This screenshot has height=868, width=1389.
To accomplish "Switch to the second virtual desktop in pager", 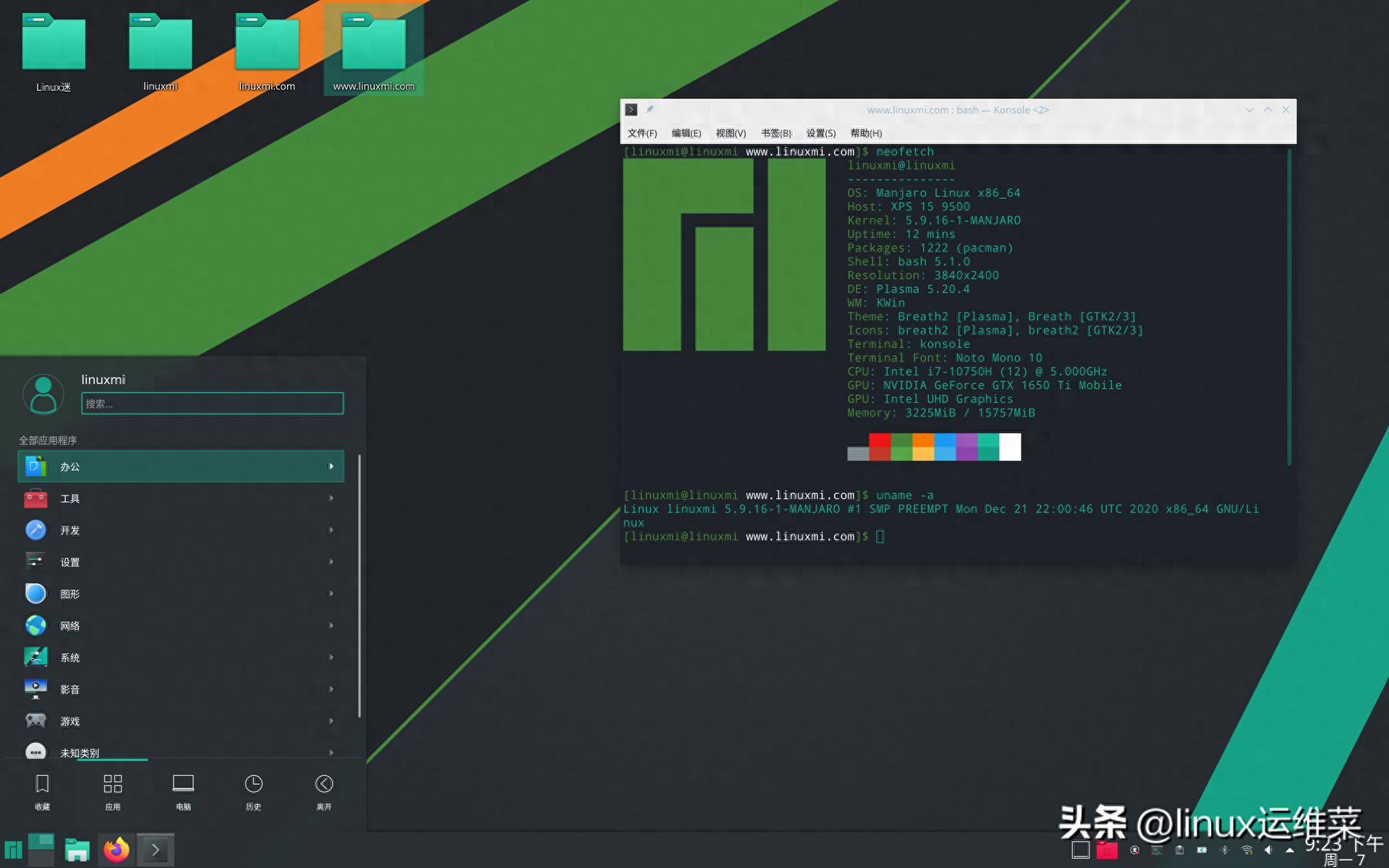I will click(x=41, y=858).
